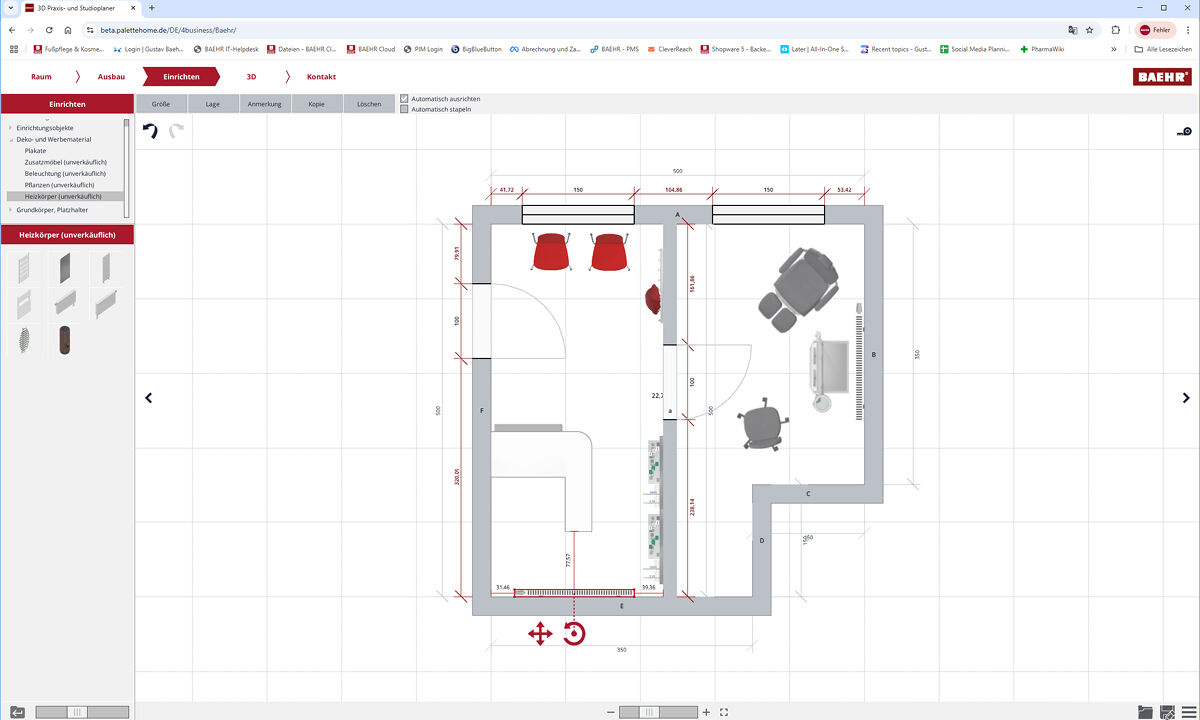Click the fullscreen icon next to zoom controls

(723, 712)
